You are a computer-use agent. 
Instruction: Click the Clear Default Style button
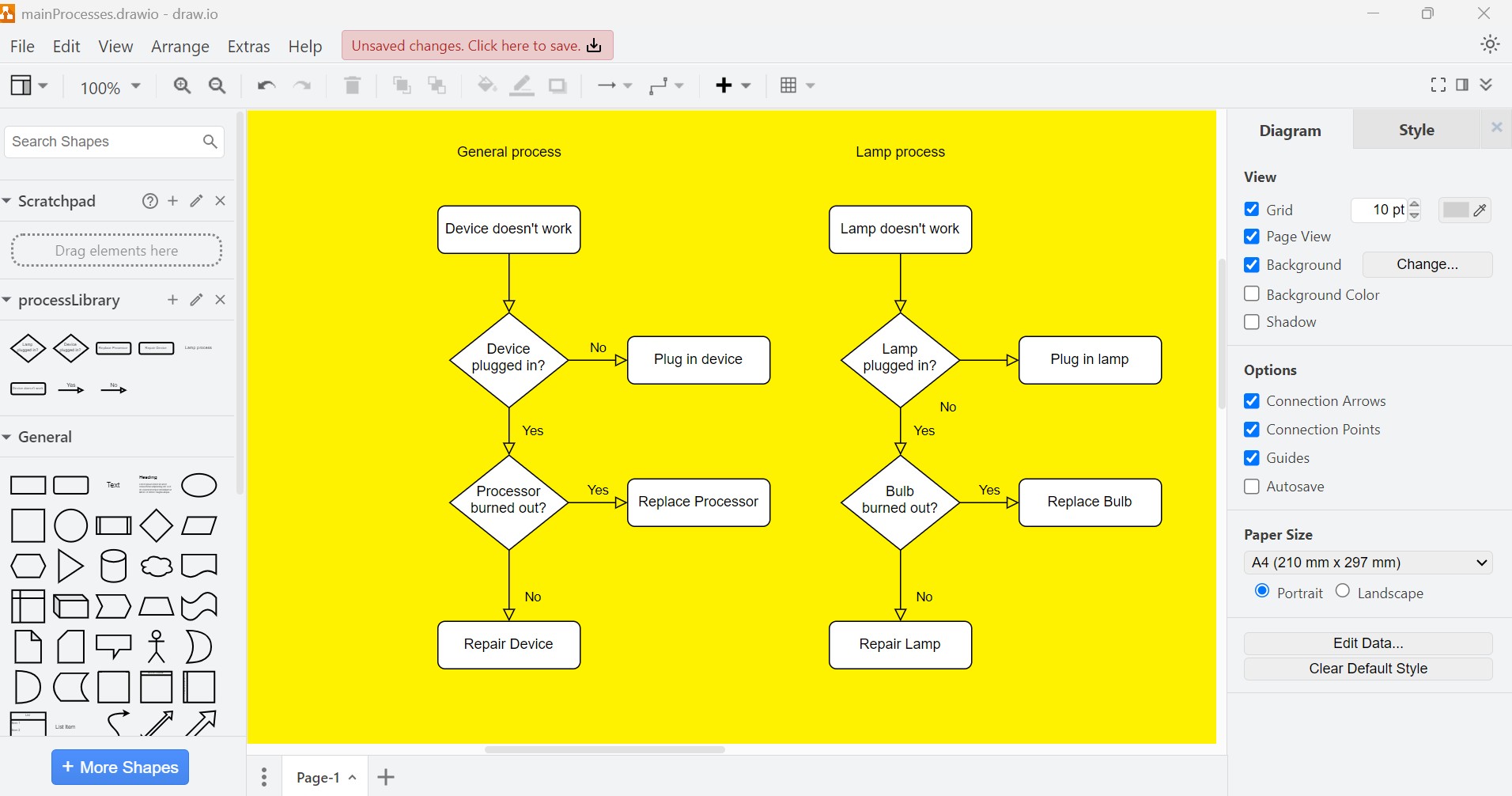pyautogui.click(x=1367, y=668)
